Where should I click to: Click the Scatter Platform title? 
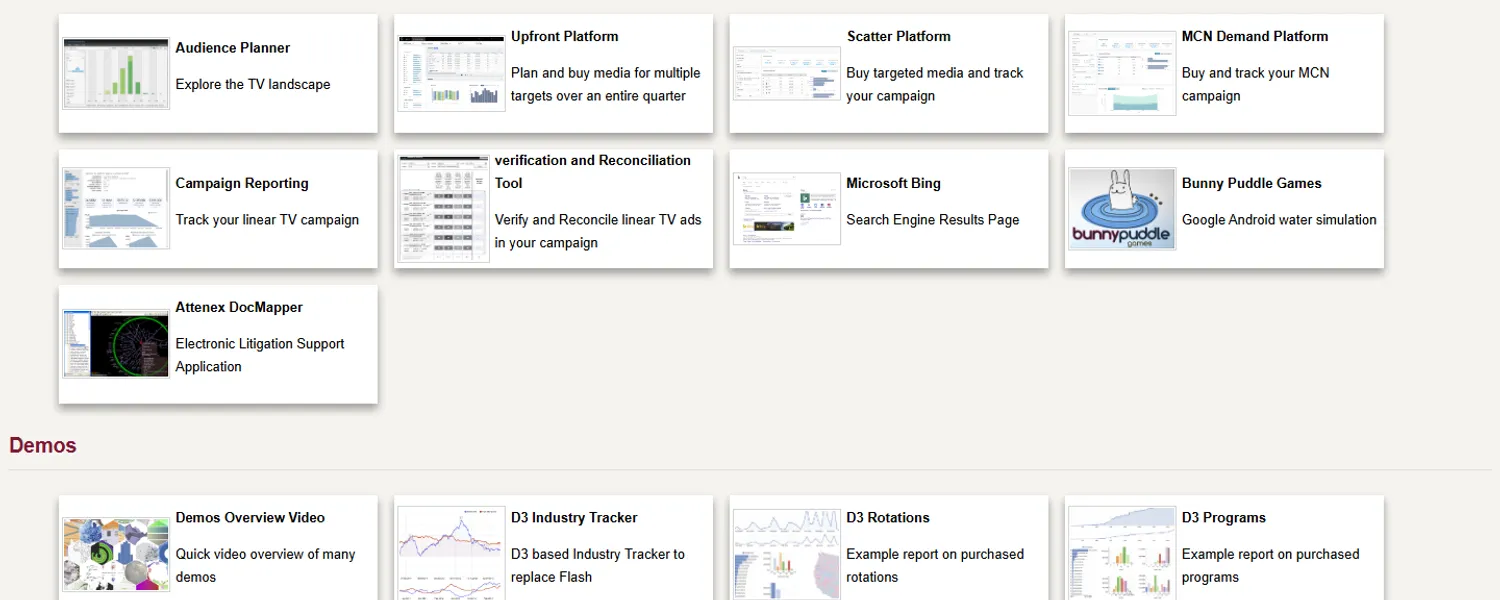pos(899,37)
